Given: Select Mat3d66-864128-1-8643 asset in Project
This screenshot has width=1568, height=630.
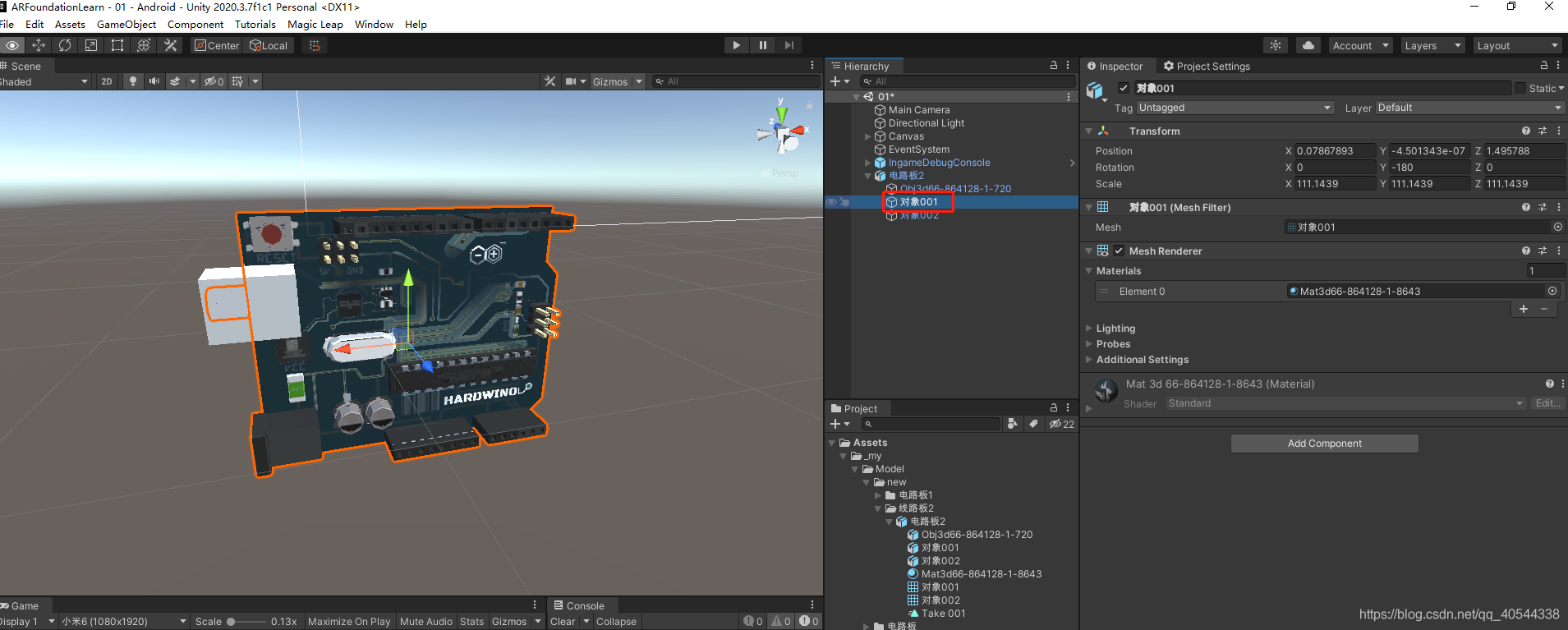Looking at the screenshot, I should click(974, 574).
